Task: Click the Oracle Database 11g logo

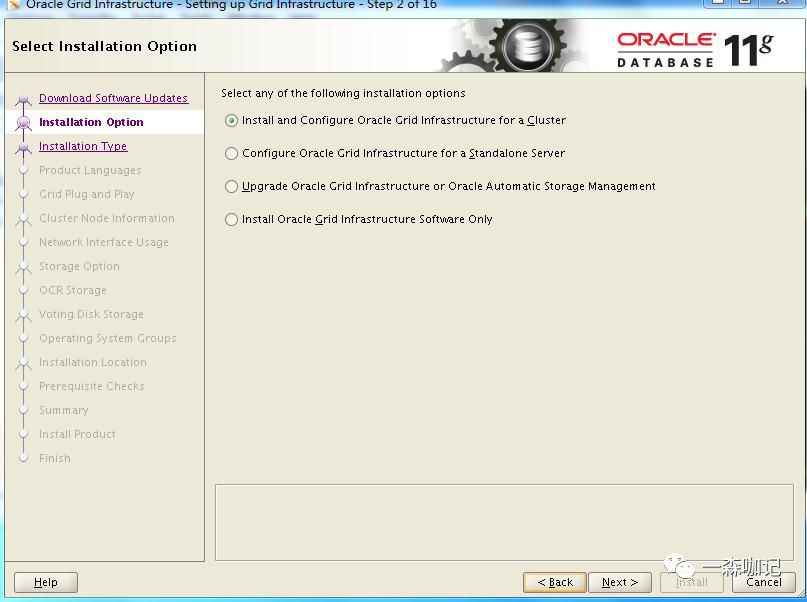Action: click(695, 50)
